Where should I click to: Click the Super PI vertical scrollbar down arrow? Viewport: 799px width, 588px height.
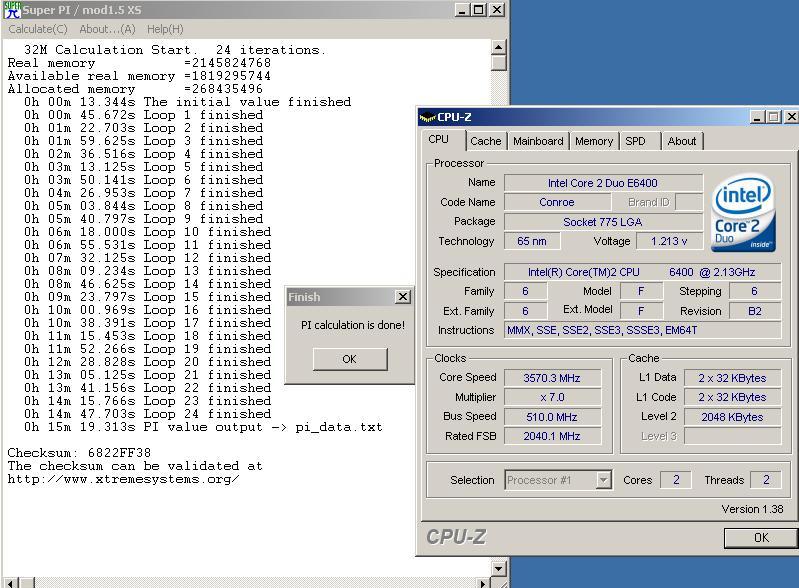pyautogui.click(x=498, y=569)
